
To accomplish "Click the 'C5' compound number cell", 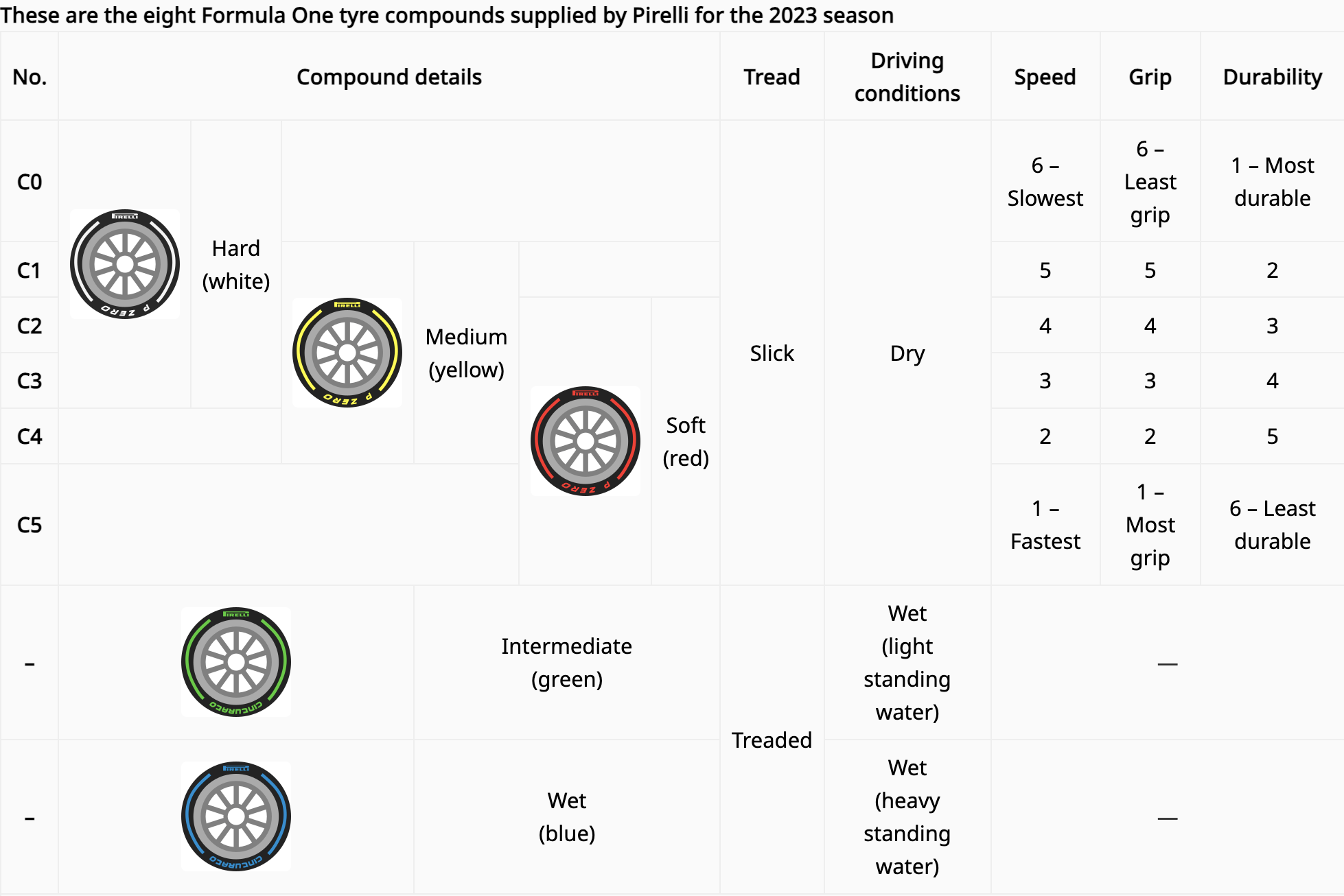I will [30, 525].
